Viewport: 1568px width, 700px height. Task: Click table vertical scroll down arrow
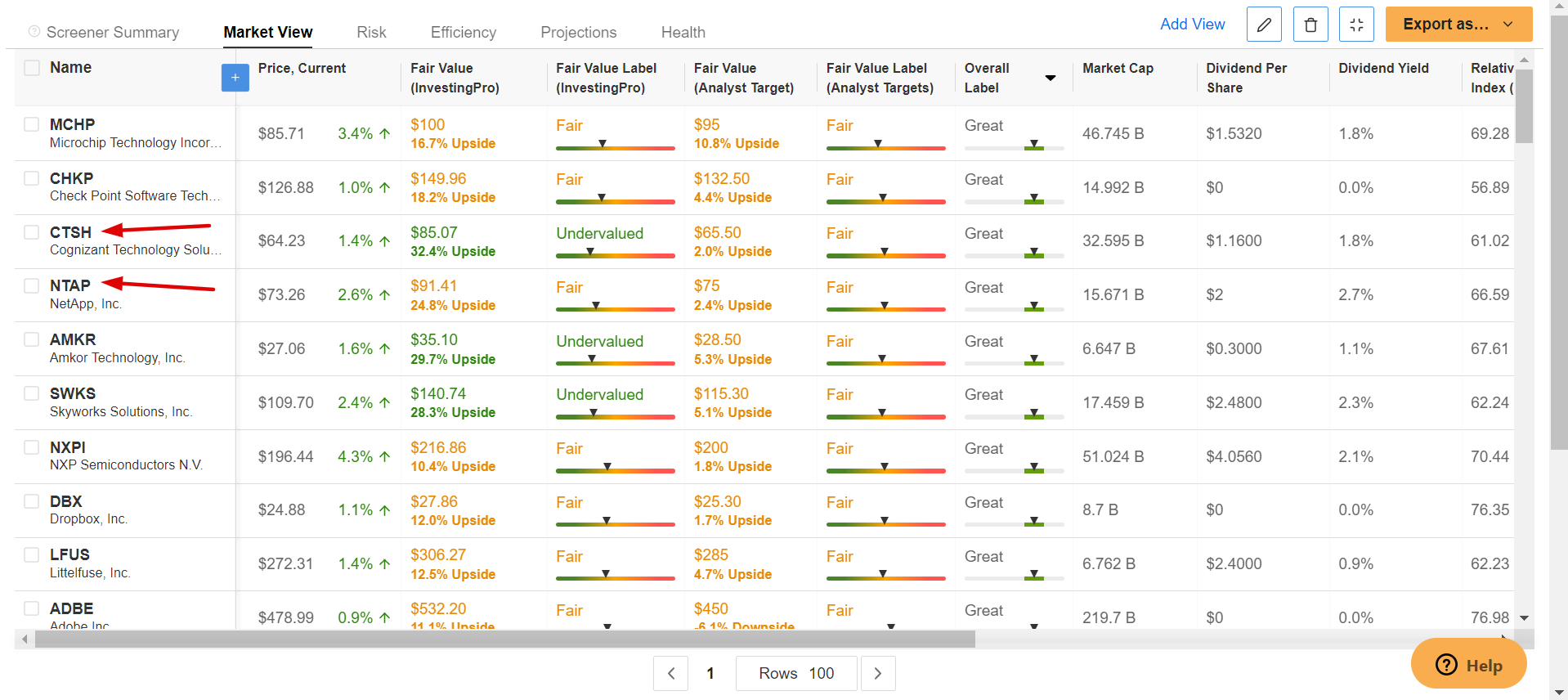tap(1524, 618)
